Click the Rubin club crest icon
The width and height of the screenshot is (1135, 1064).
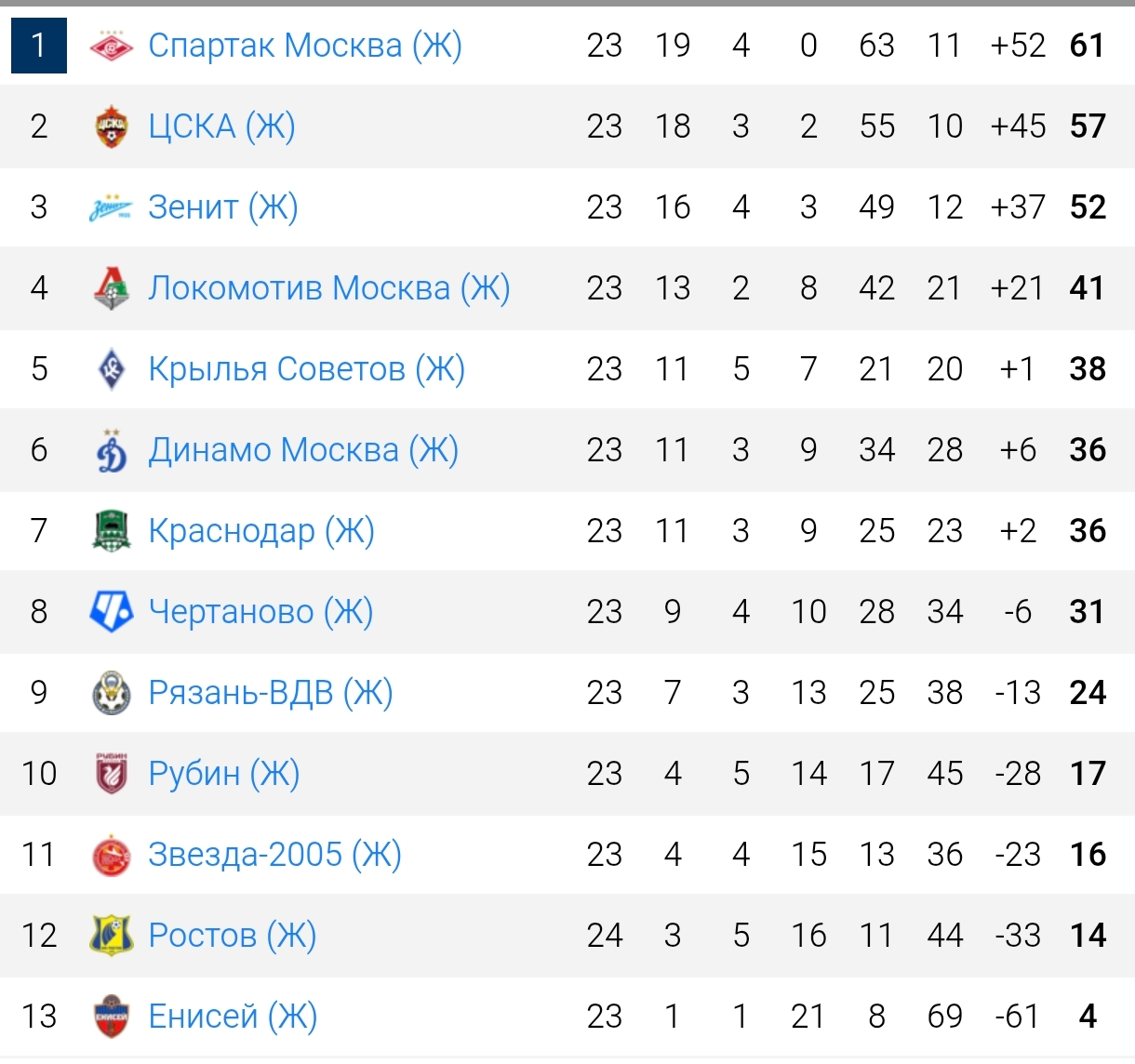point(112,774)
